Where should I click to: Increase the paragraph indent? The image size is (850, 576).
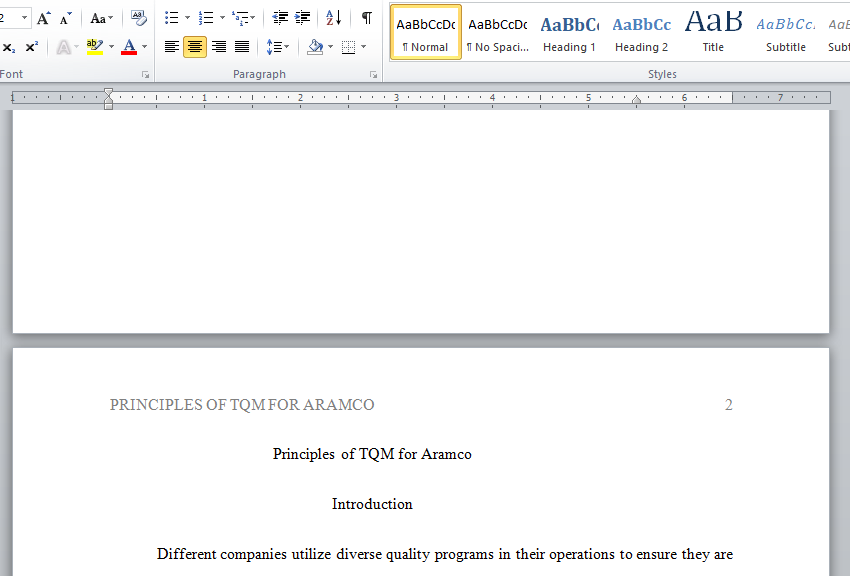(x=302, y=18)
